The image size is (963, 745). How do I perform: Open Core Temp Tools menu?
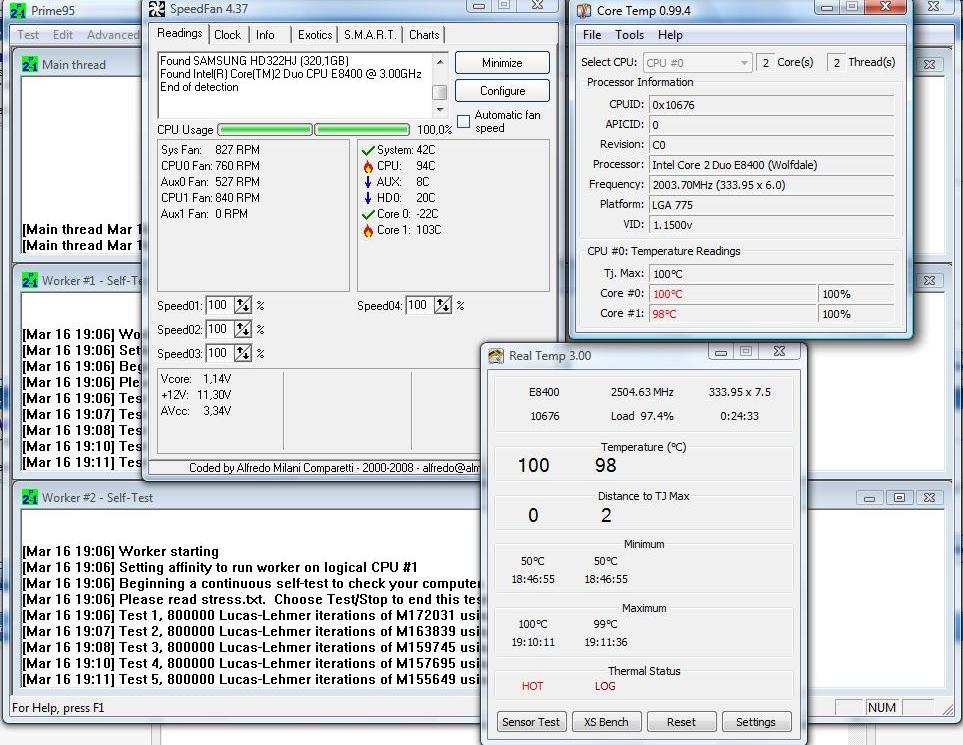[630, 35]
